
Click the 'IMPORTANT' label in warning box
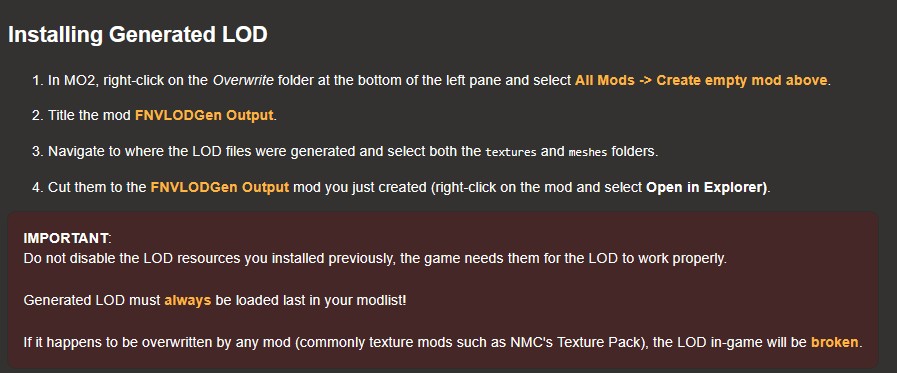66,238
